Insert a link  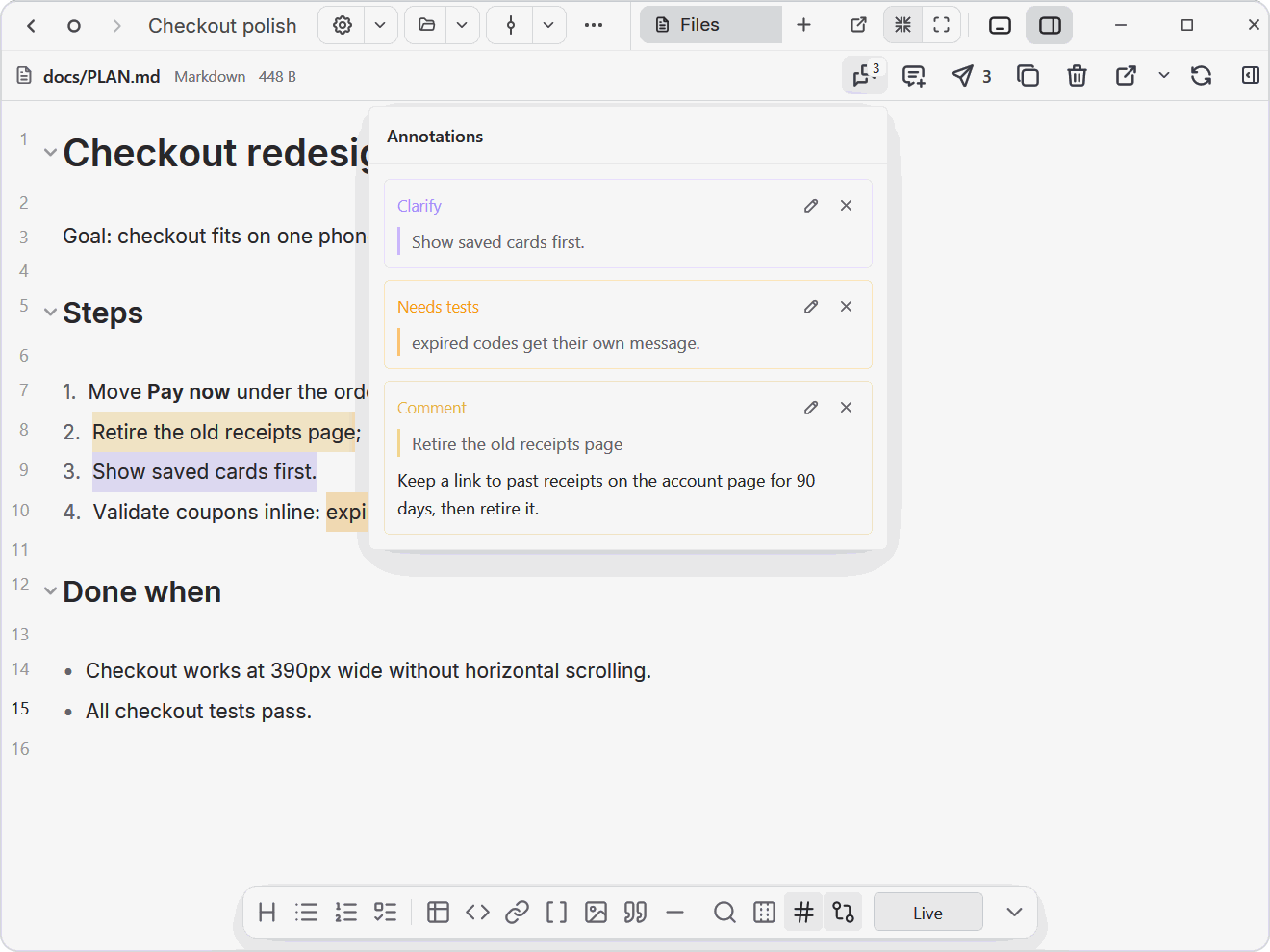pos(518,913)
